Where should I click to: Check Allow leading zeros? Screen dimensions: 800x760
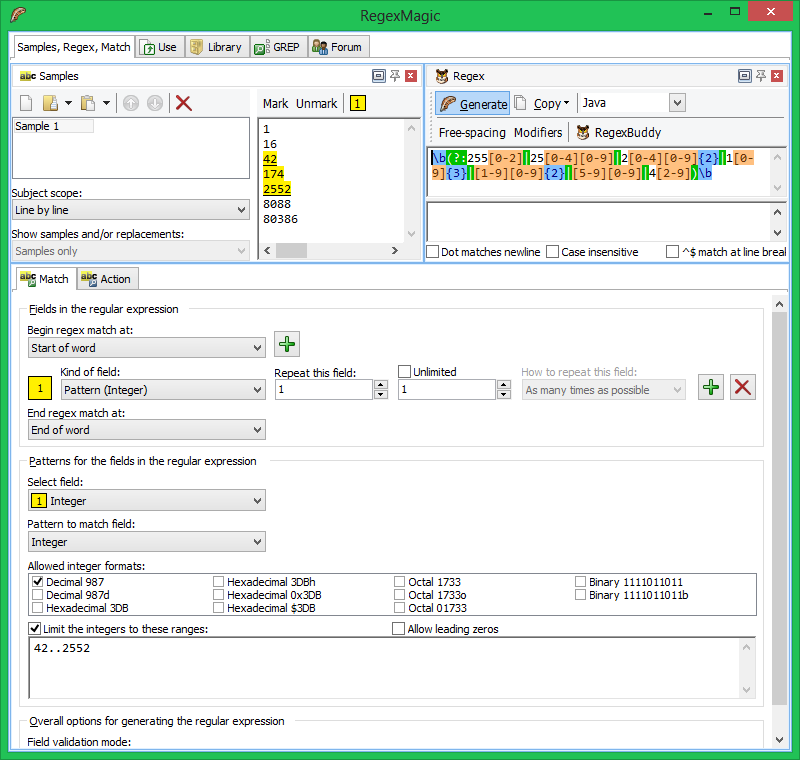tap(398, 628)
